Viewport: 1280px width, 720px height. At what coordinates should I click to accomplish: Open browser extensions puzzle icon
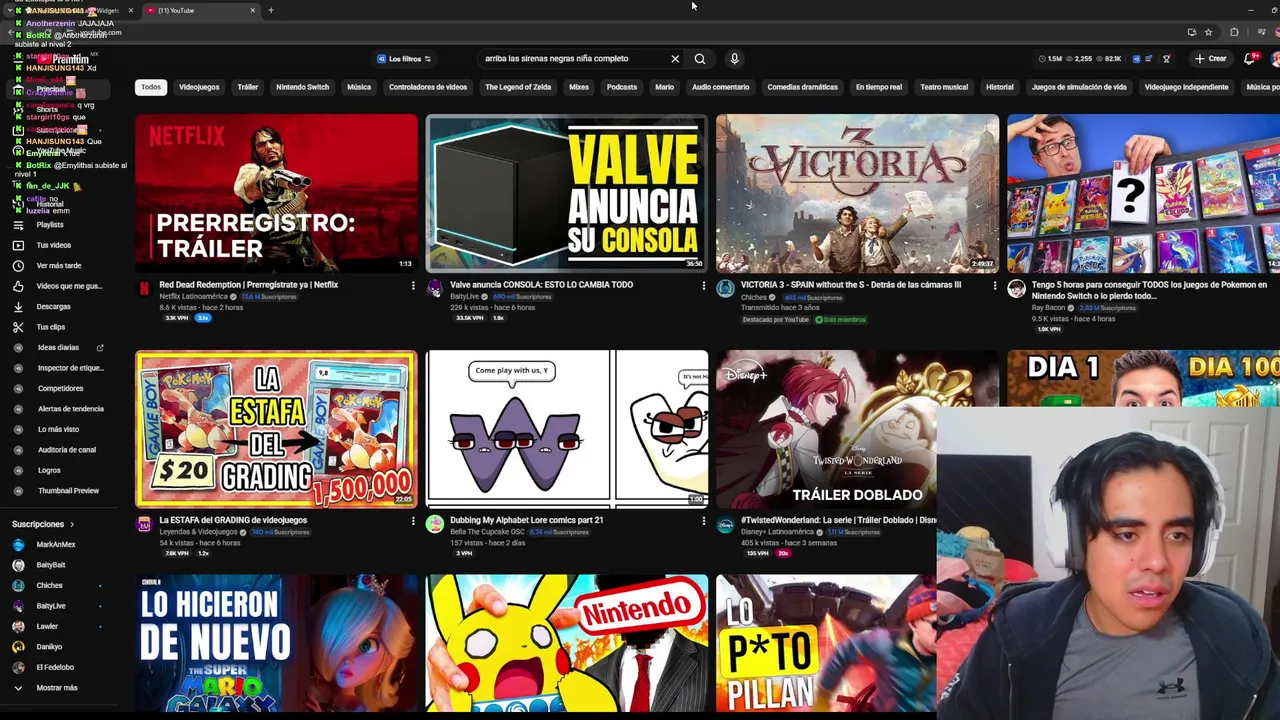pyautogui.click(x=1234, y=32)
